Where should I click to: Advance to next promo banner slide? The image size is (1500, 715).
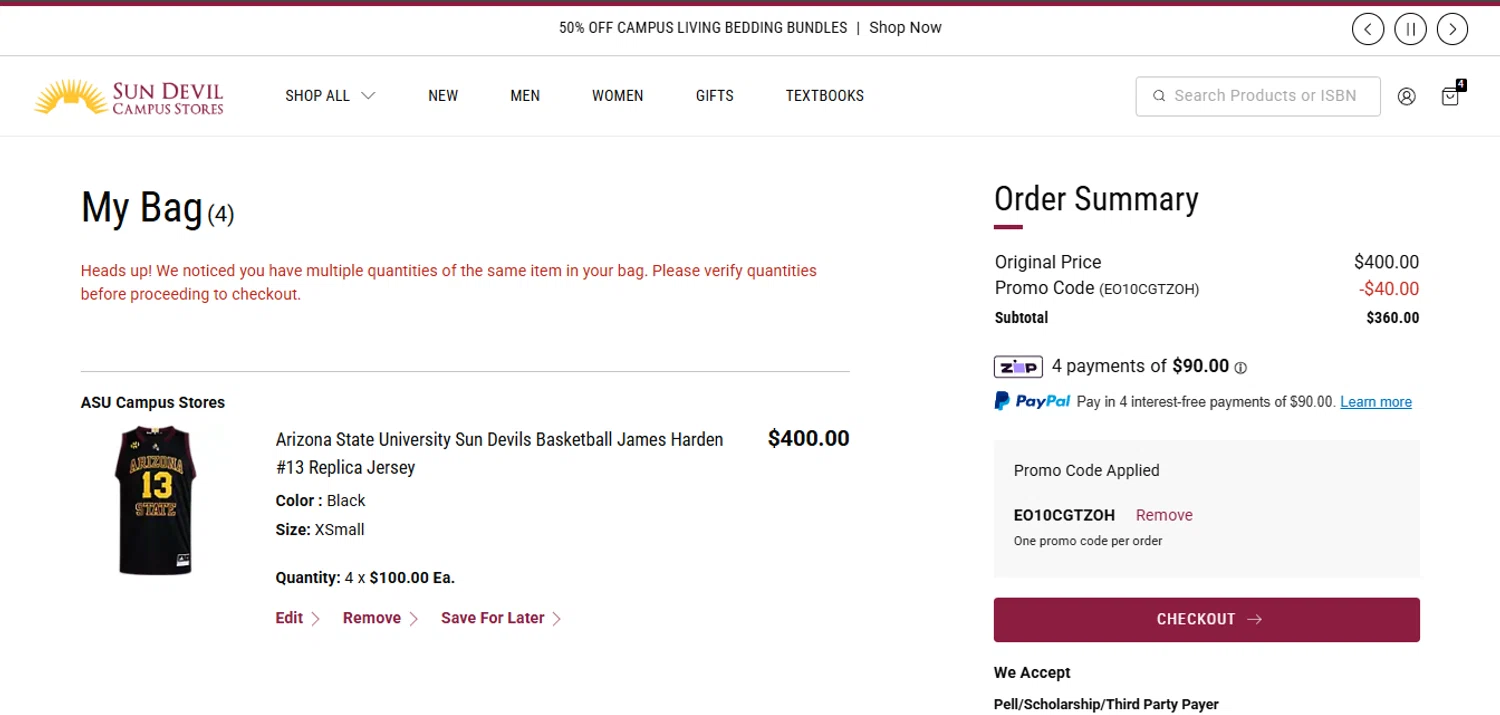1452,28
